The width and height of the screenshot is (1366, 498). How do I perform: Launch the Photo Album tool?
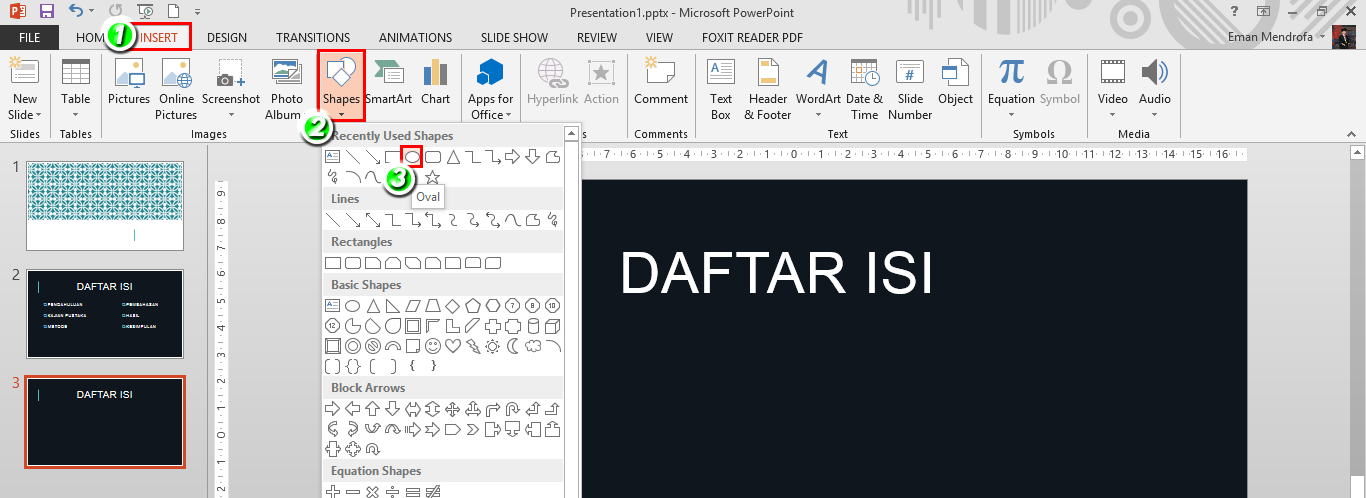[286, 89]
